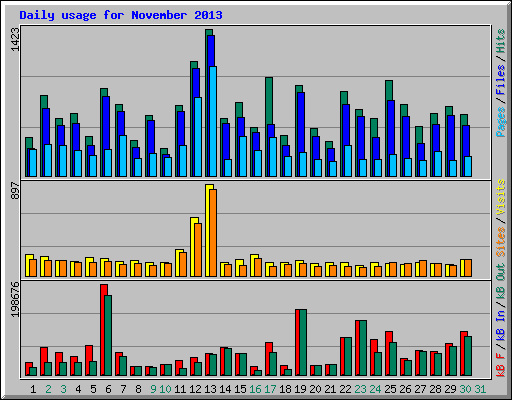Click day 14 on the x-axis
The width and height of the screenshot is (512, 400).
click(225, 389)
